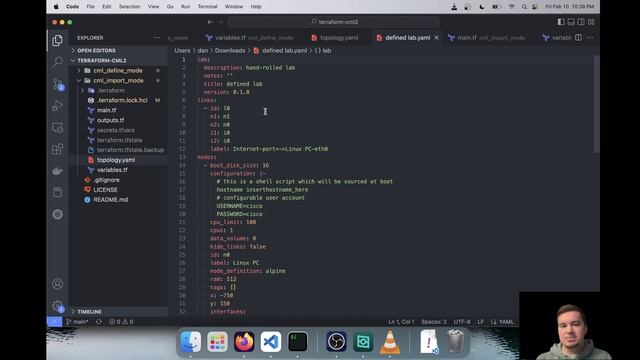Open the Explorer view in activity bar
Viewport: 640px width, 360px height.
[x=58, y=40]
